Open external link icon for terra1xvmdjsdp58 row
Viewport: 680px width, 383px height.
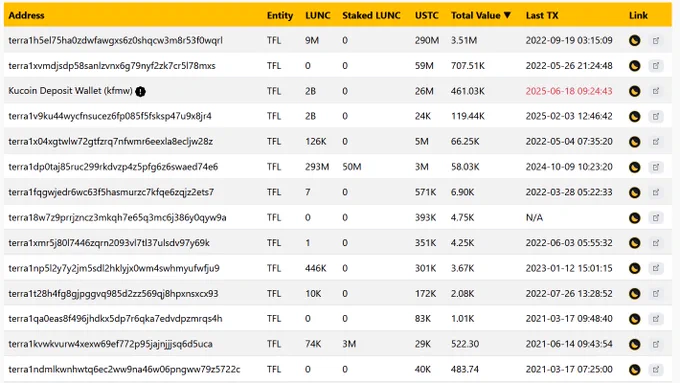656,66
